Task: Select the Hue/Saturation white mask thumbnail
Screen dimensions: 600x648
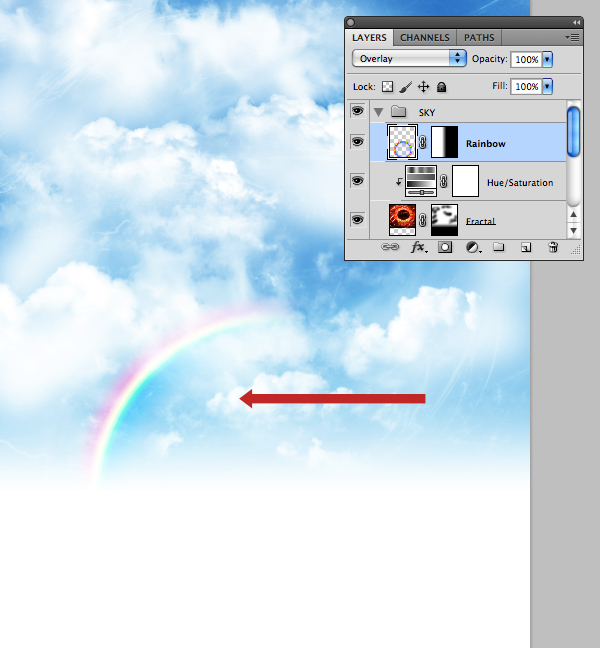Action: point(465,181)
